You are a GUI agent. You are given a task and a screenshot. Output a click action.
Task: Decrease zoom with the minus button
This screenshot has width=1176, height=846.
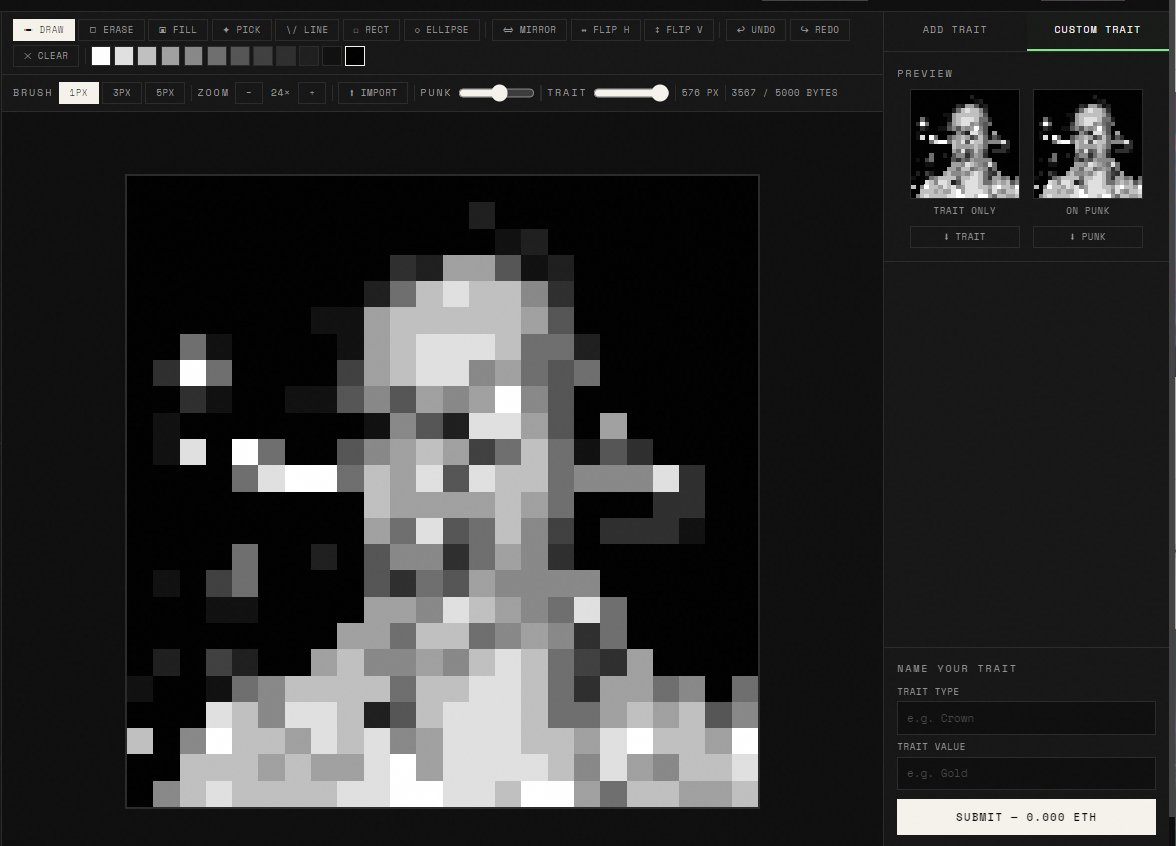click(x=249, y=93)
